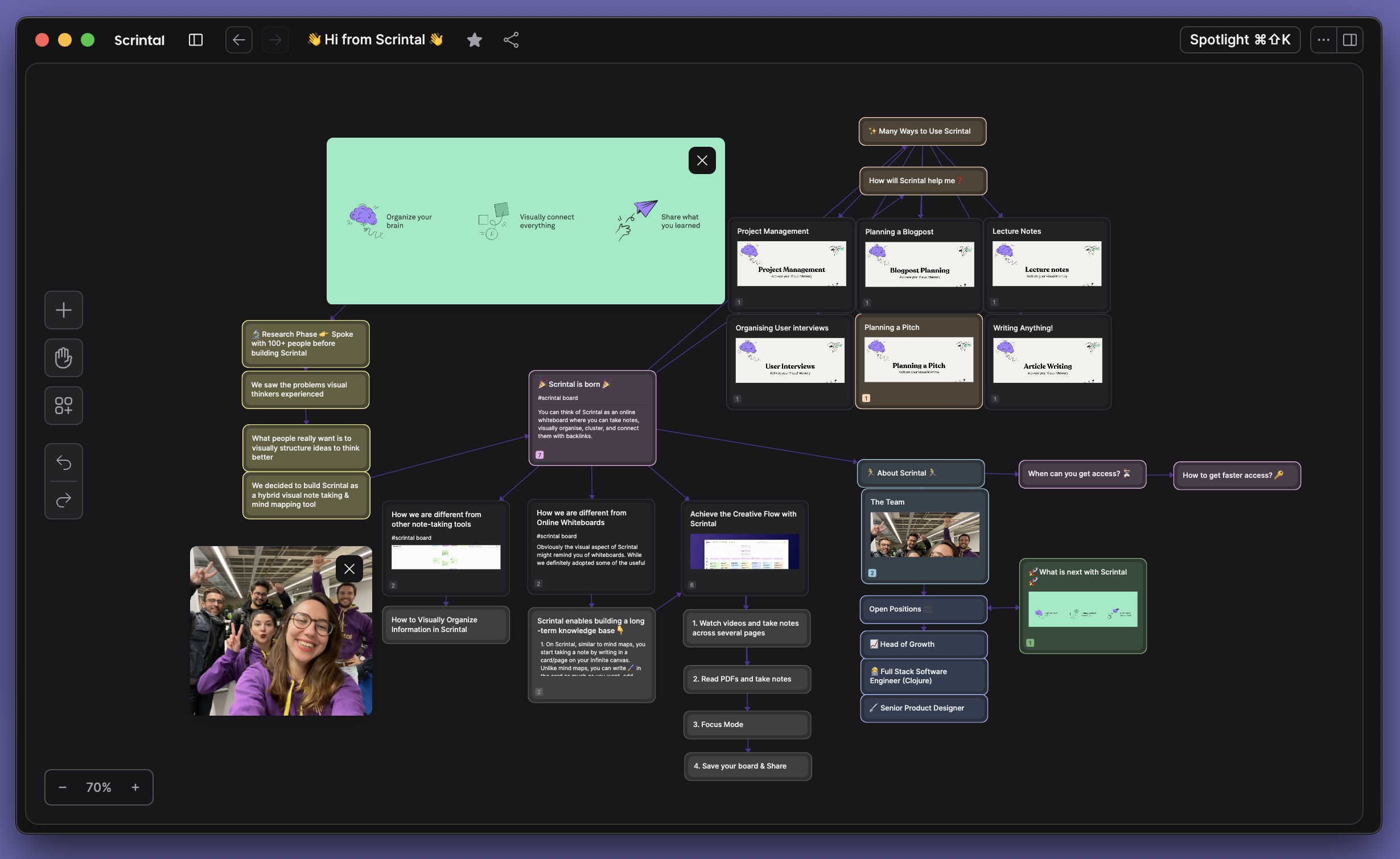
Task: Undo the last action
Action: pyautogui.click(x=64, y=462)
